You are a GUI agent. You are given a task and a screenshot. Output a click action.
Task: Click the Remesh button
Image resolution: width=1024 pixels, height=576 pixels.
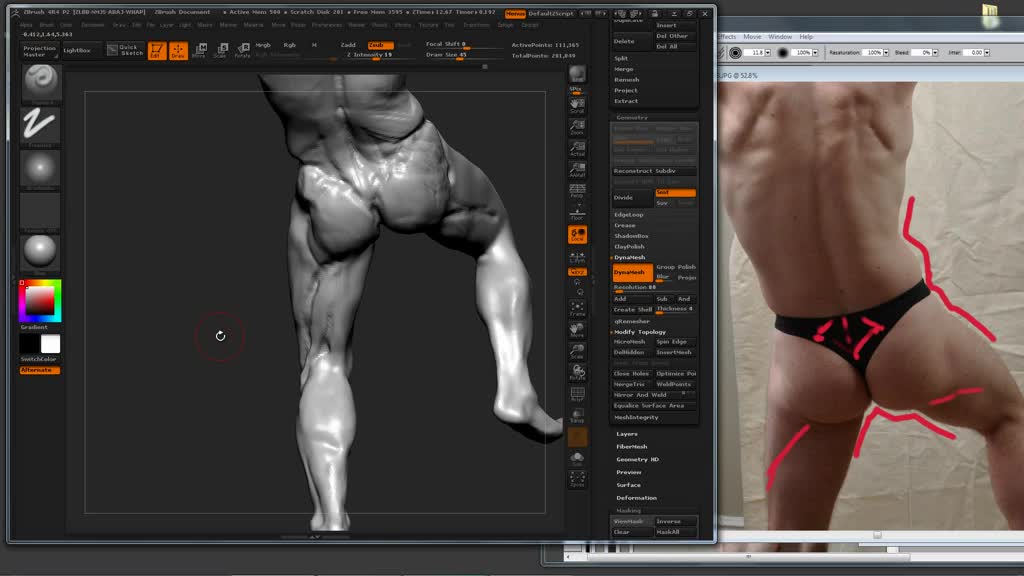627,80
